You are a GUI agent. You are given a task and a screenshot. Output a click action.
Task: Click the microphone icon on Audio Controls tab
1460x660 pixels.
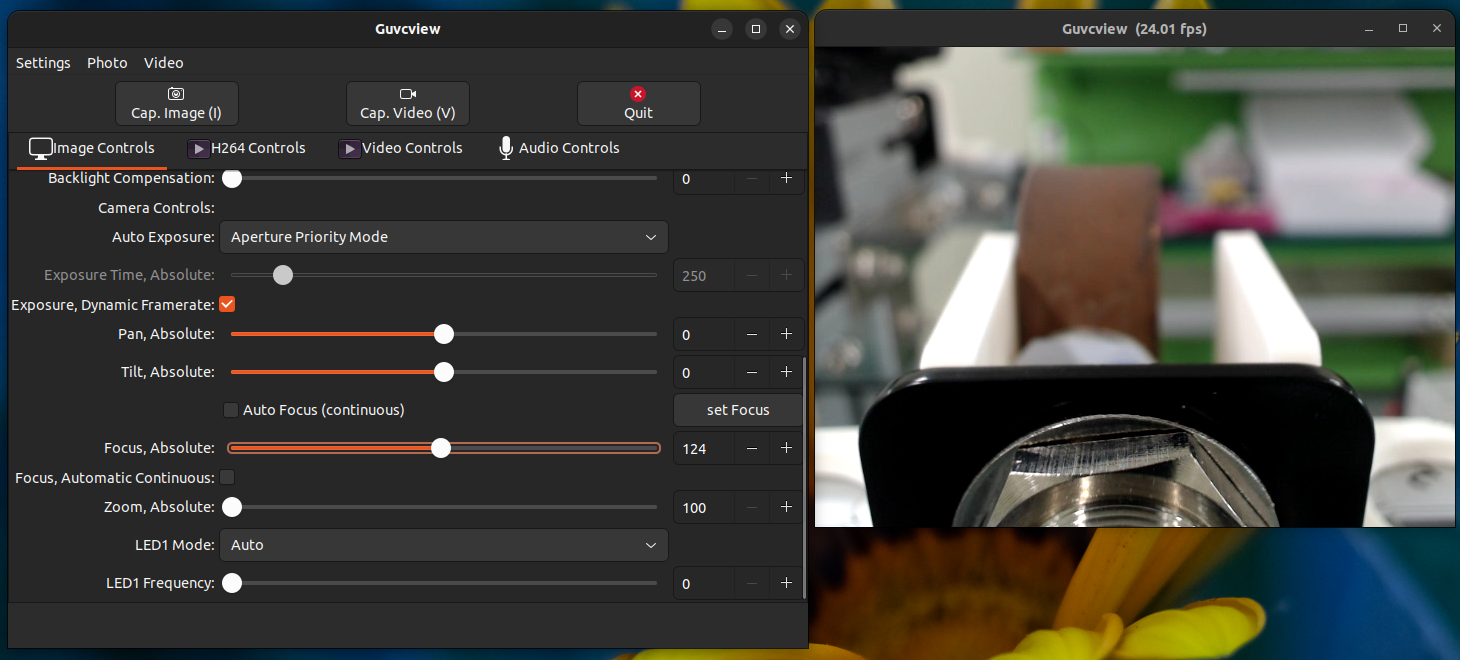(506, 148)
